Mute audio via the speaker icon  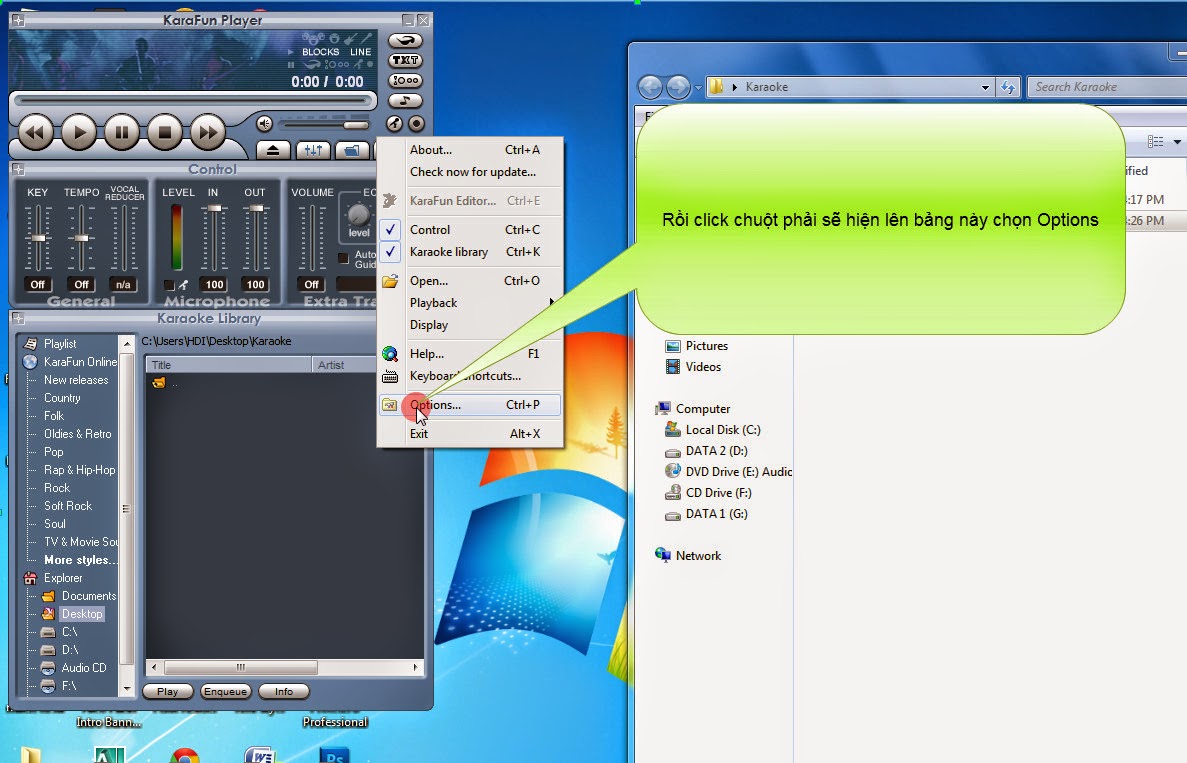click(264, 123)
